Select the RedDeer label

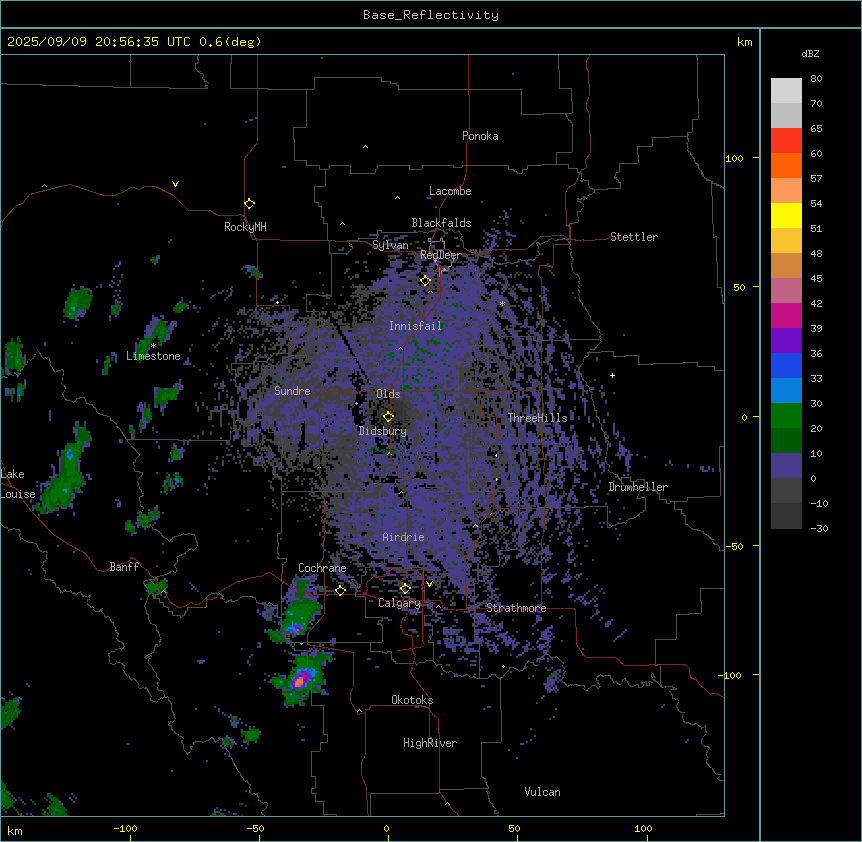coord(440,255)
